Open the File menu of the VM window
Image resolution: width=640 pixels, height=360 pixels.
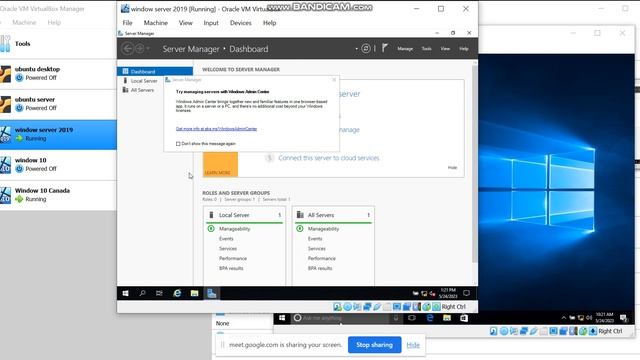[127, 23]
